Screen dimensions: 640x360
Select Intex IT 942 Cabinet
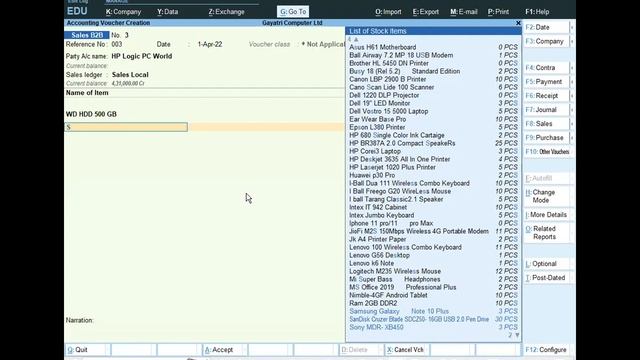[433, 207]
